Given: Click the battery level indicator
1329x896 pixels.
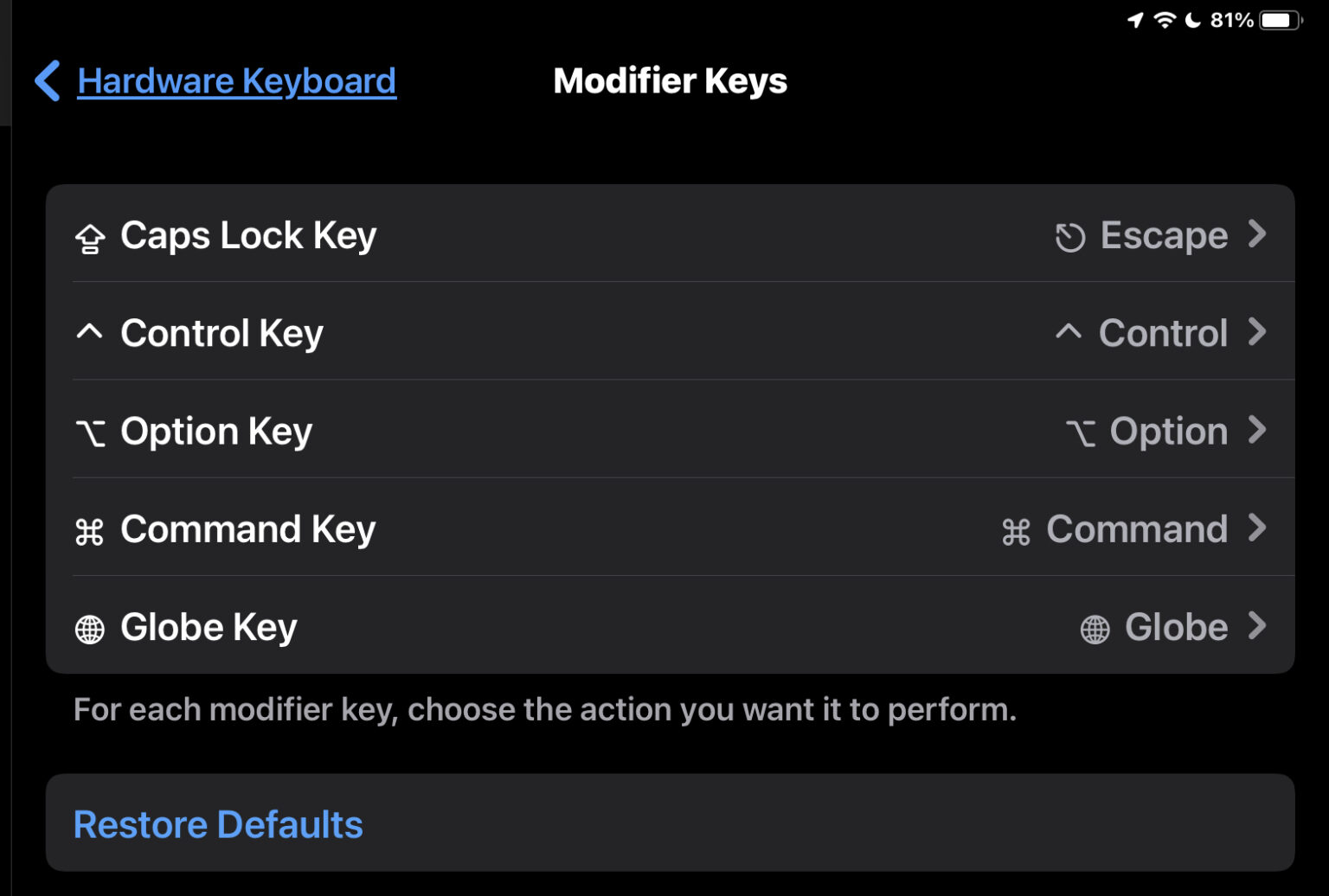Looking at the screenshot, I should point(1280,18).
